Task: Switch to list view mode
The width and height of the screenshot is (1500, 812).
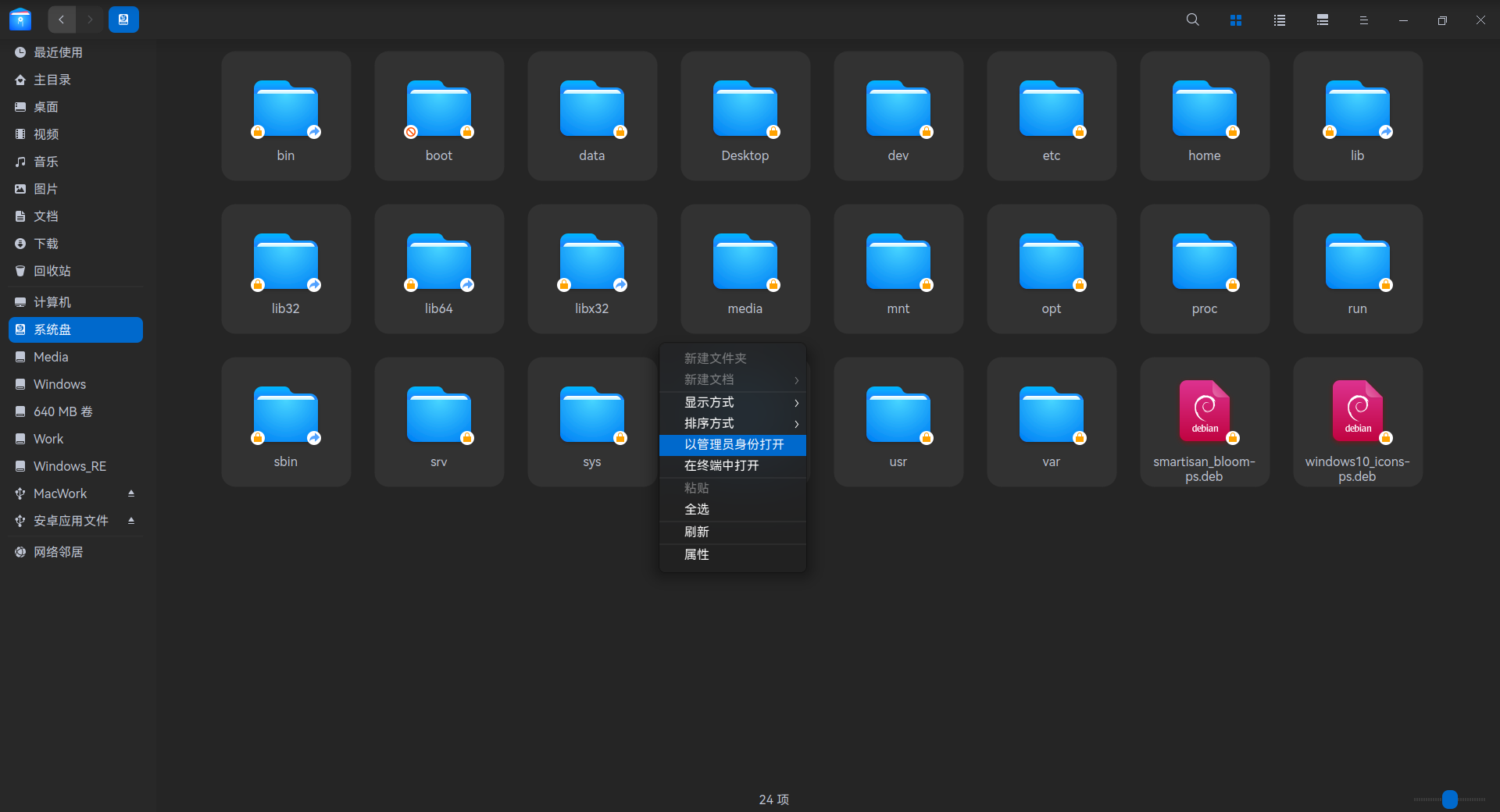Action: pyautogui.click(x=1279, y=20)
